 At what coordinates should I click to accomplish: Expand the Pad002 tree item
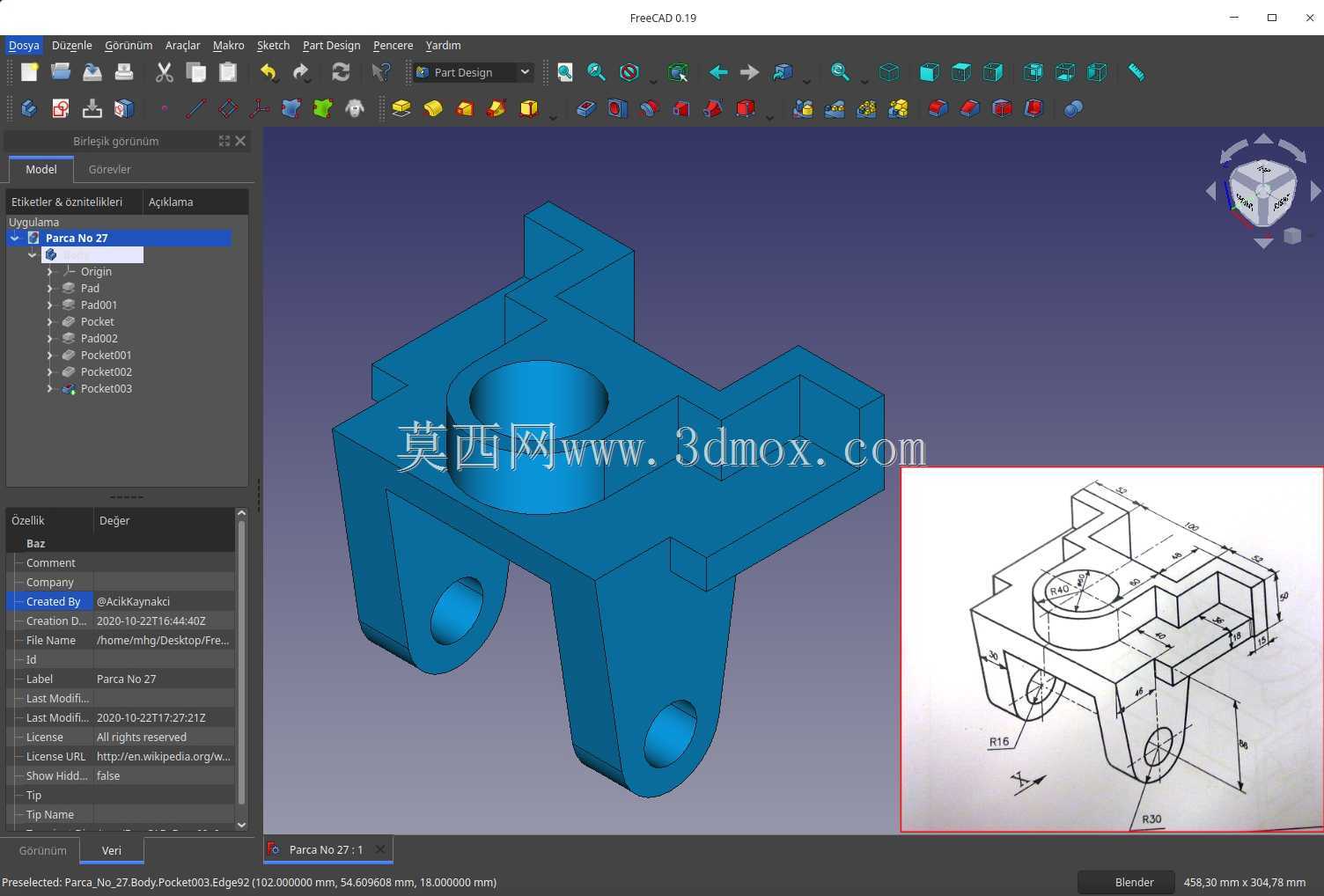[50, 339]
